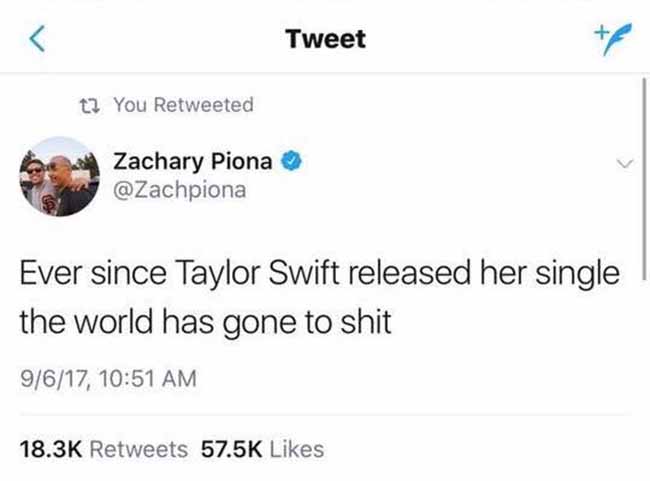Click the vertical scrollbar on right
This screenshot has height=481, width=650.
point(644,179)
